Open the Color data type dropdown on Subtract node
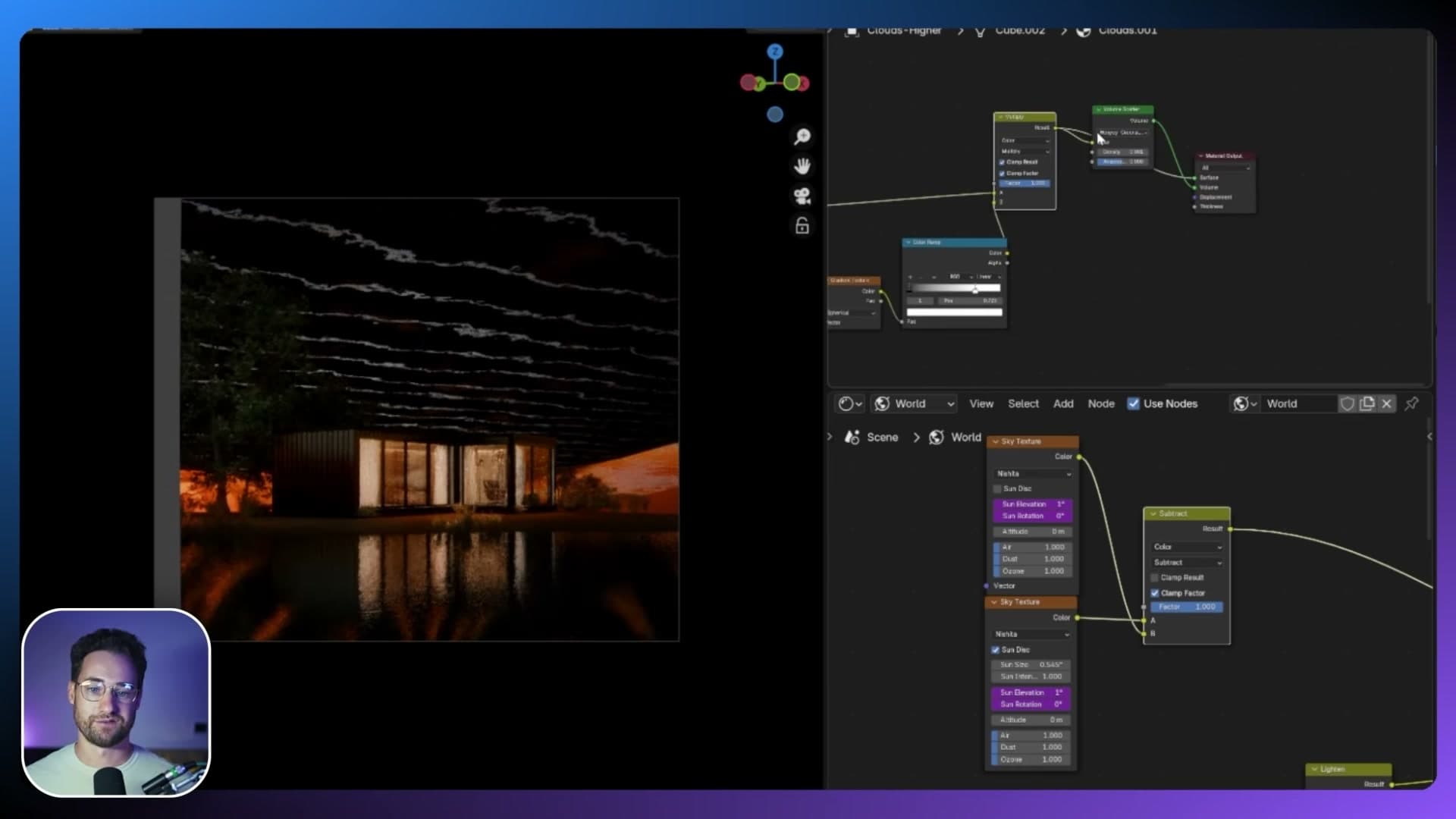 point(1188,547)
